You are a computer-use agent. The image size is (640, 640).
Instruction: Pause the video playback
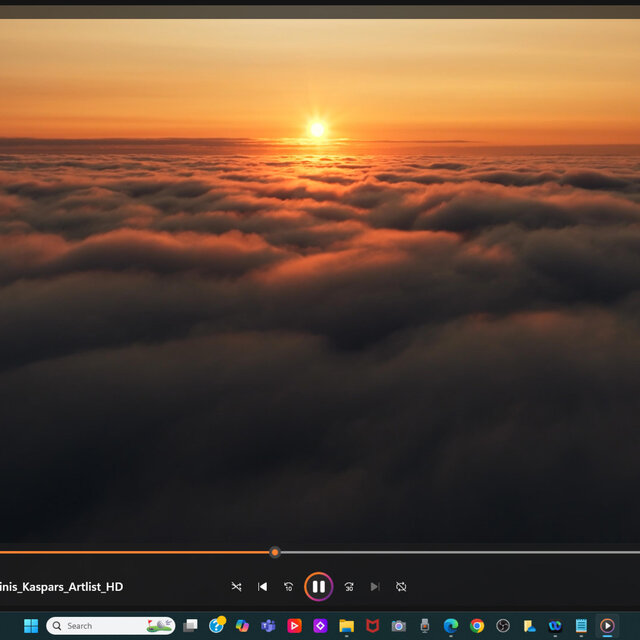[x=318, y=586]
